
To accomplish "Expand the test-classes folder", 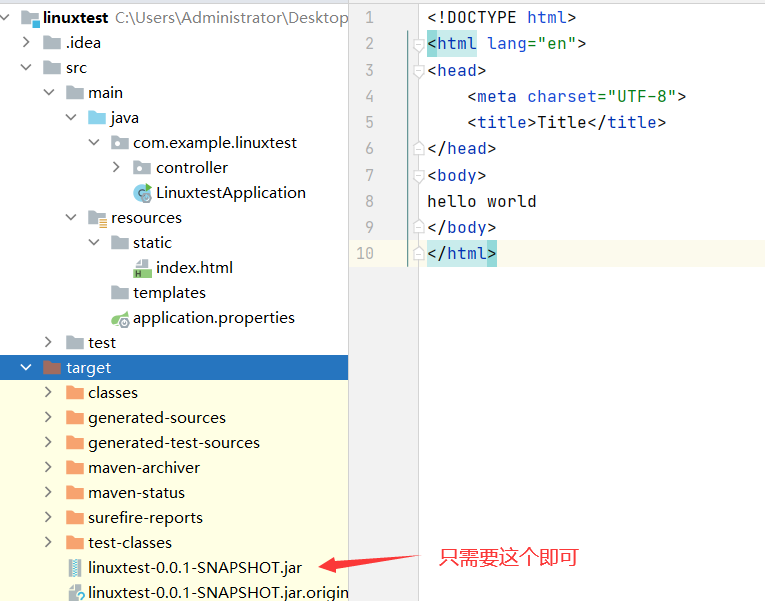I will click(48, 541).
